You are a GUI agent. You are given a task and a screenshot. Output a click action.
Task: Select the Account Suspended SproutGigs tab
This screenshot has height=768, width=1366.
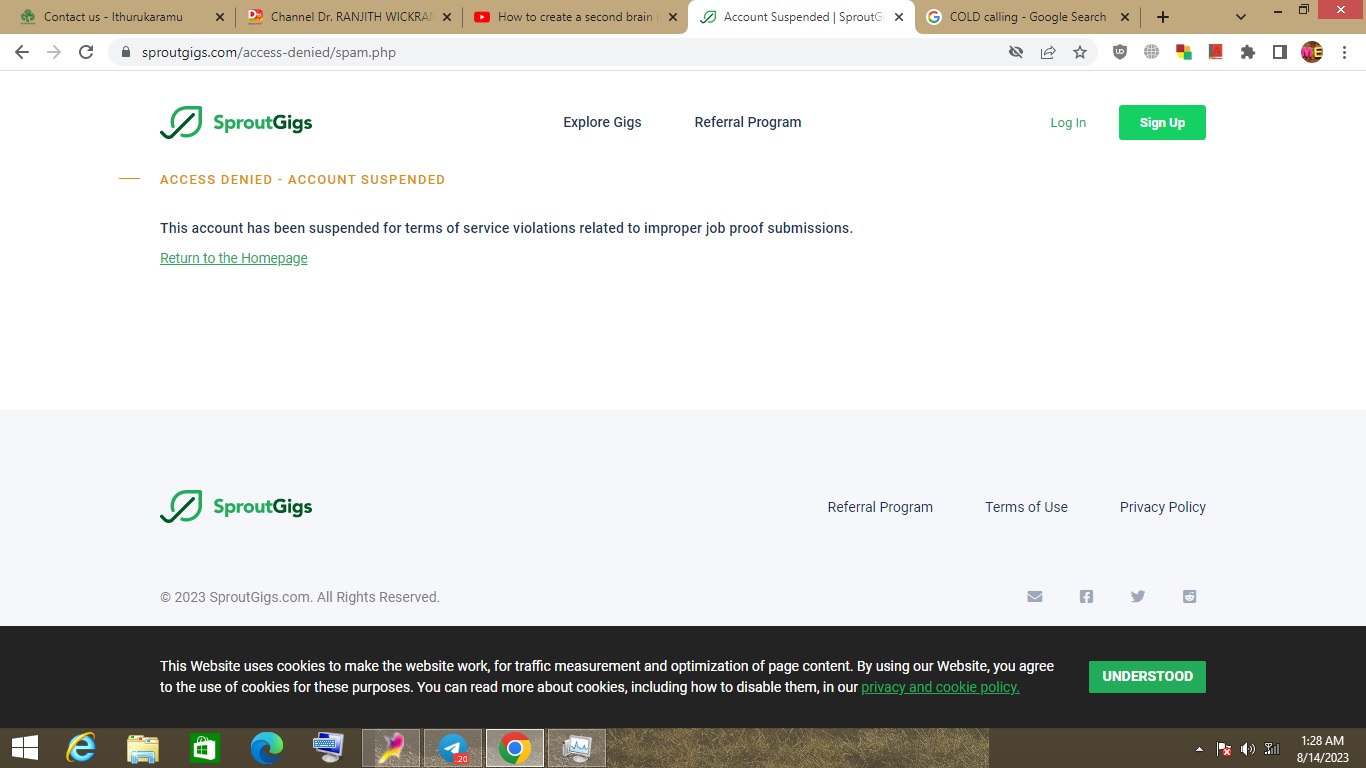(801, 17)
